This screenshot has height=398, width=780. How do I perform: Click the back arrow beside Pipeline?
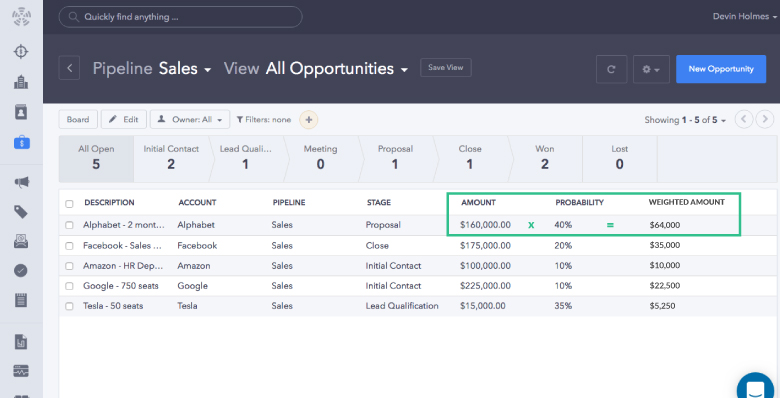coord(70,68)
